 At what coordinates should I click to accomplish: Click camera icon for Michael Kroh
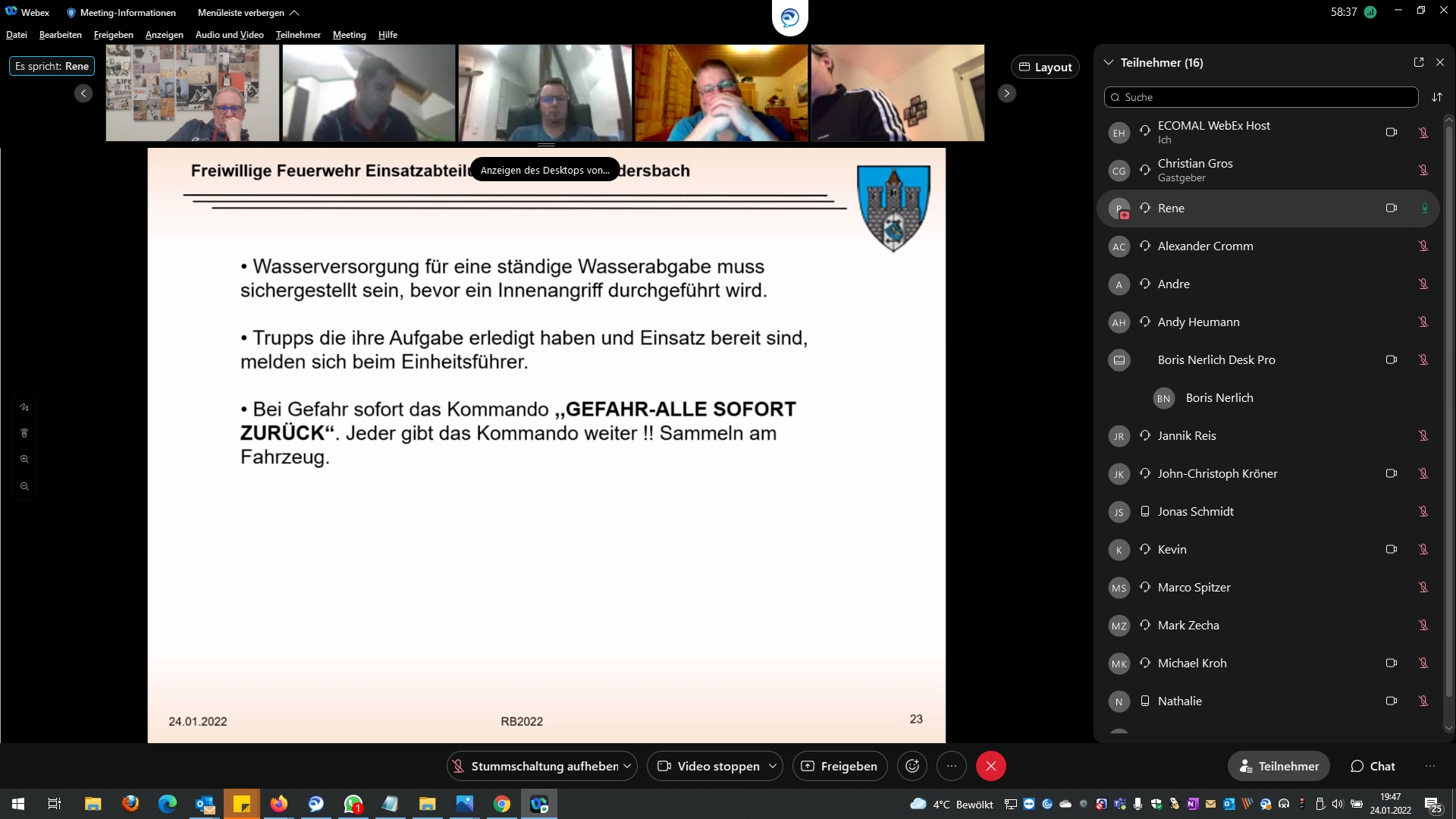(1392, 663)
